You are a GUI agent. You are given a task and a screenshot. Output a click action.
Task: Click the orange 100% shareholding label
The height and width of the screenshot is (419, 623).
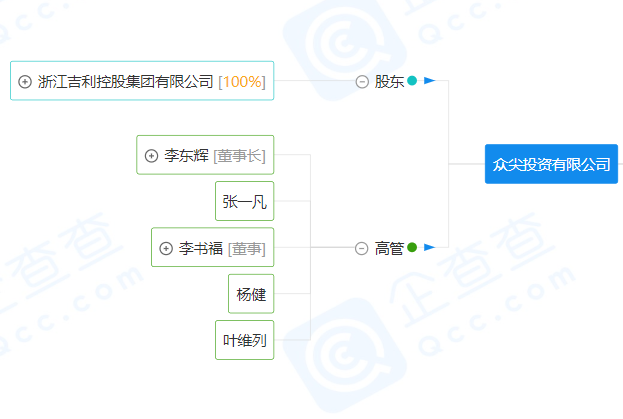pyautogui.click(x=242, y=81)
